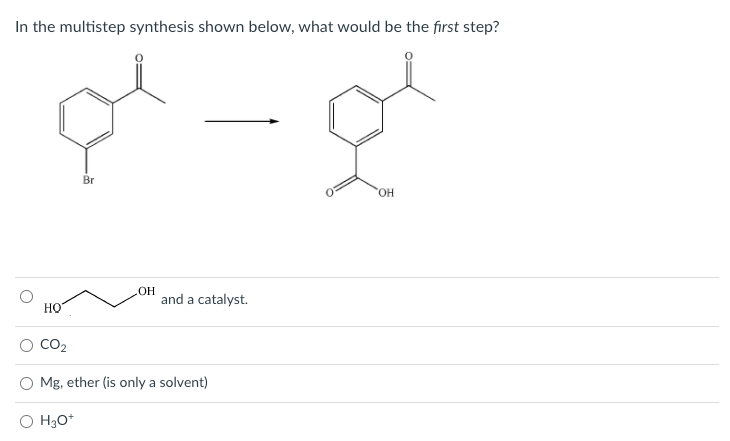730x441 pixels.
Task: Select the Mg, ether radio option
Action: coord(27,383)
